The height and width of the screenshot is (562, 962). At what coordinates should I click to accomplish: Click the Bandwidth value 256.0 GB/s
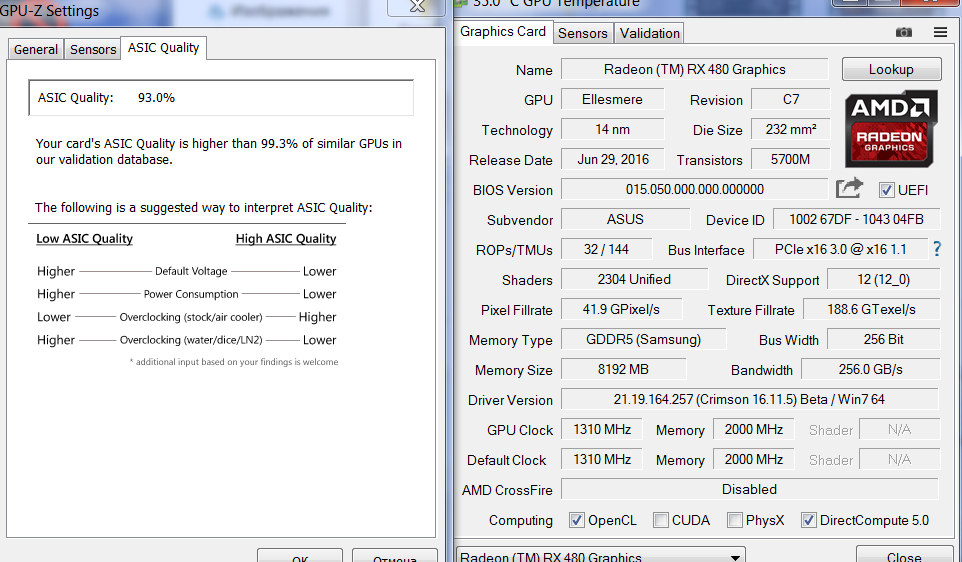click(871, 369)
